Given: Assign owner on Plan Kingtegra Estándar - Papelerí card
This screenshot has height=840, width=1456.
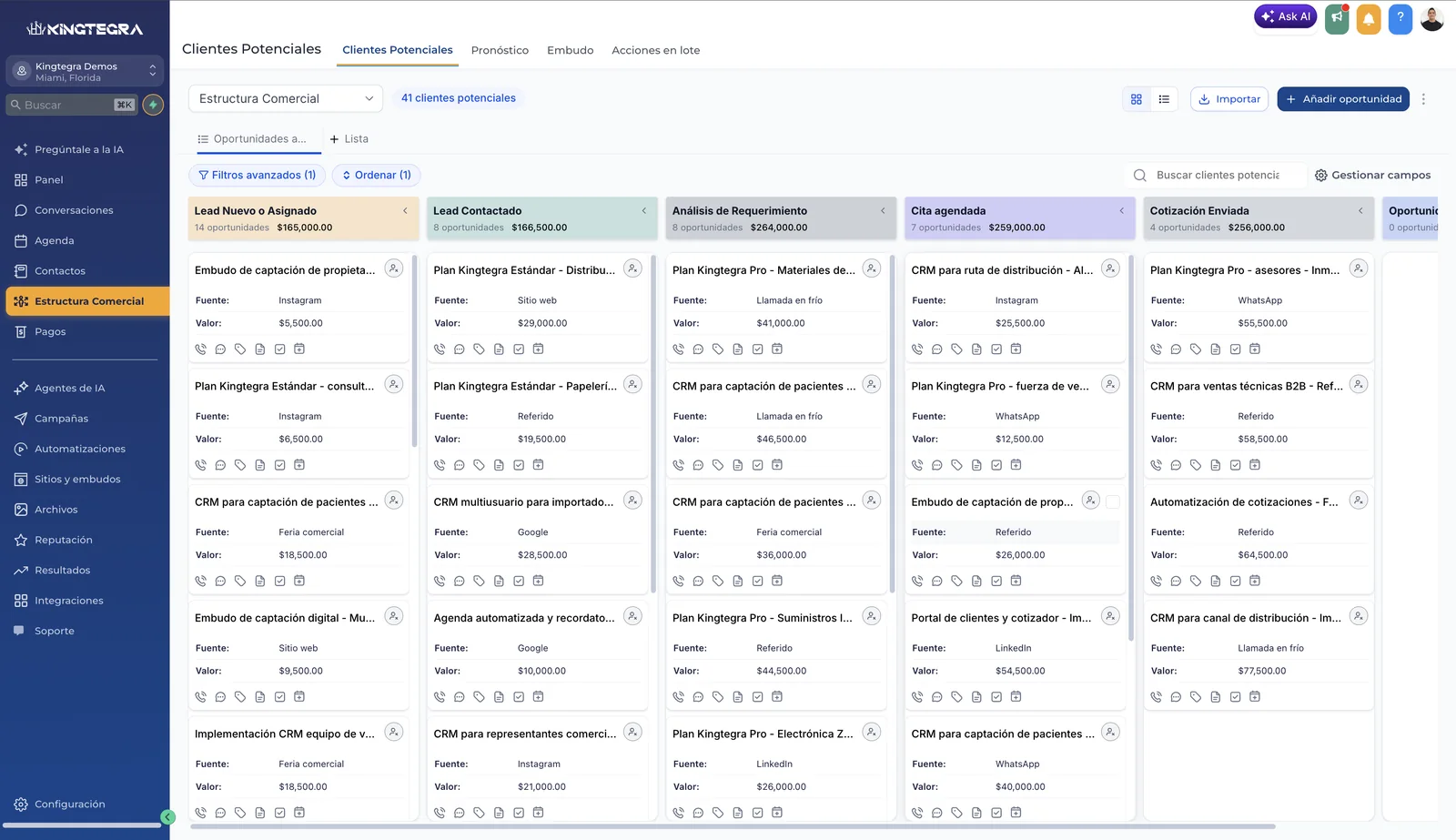Looking at the screenshot, I should pos(633,384).
